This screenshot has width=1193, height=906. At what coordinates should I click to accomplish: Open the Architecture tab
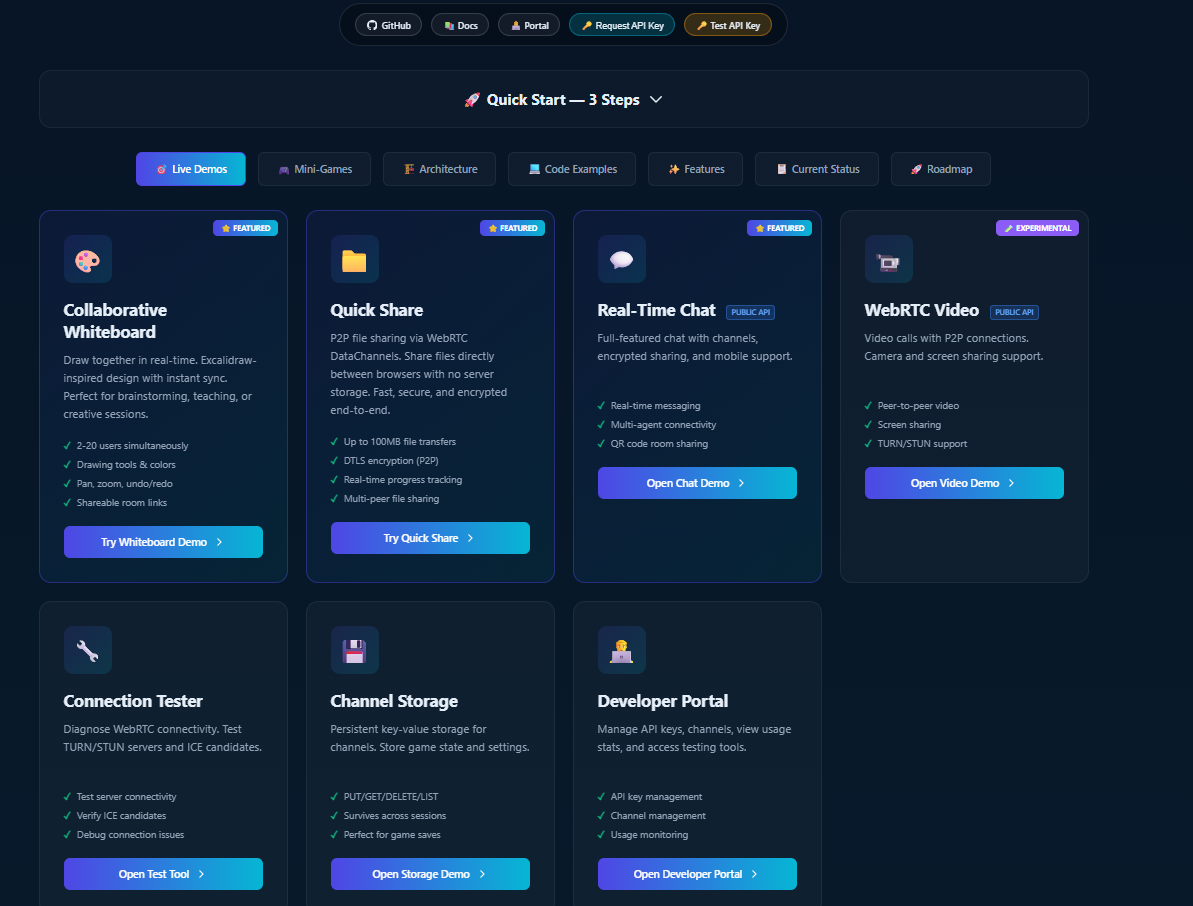439,168
